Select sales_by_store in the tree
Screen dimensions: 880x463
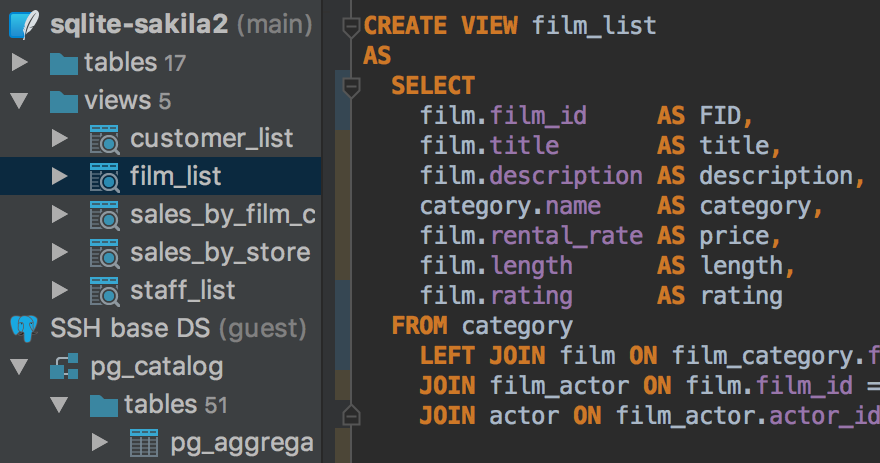[x=161, y=252]
